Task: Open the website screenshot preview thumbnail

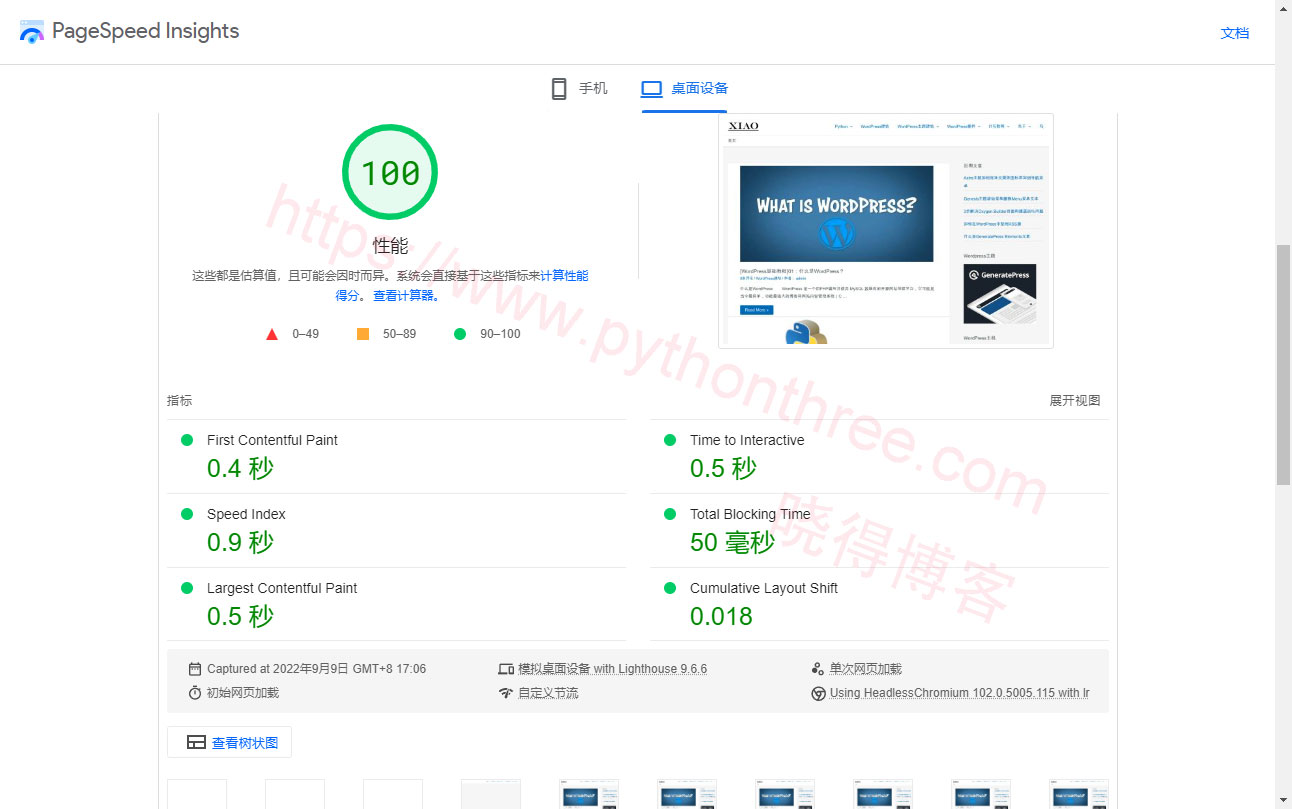Action: click(885, 231)
